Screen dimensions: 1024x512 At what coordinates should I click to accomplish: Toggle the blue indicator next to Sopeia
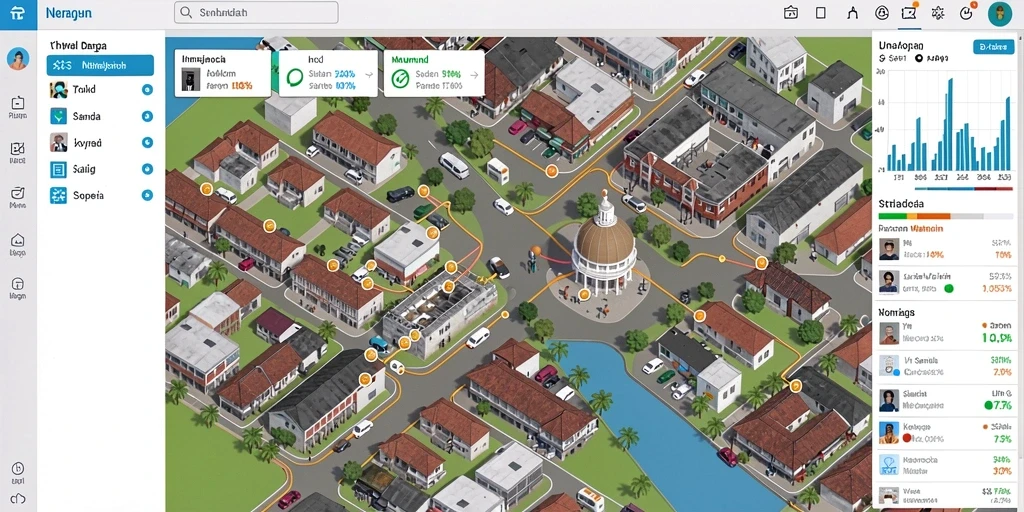(x=148, y=195)
